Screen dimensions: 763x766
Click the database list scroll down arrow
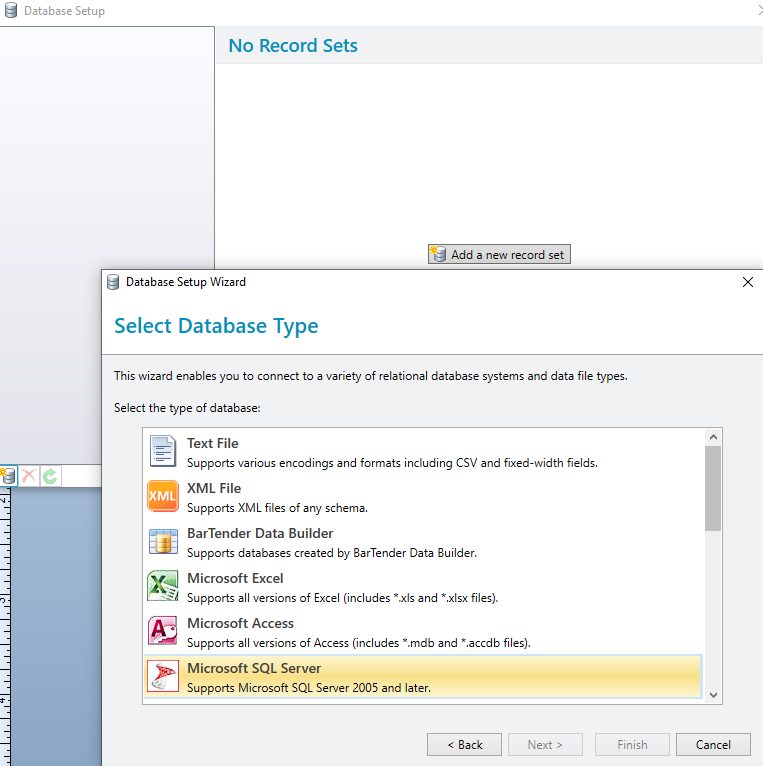(713, 695)
